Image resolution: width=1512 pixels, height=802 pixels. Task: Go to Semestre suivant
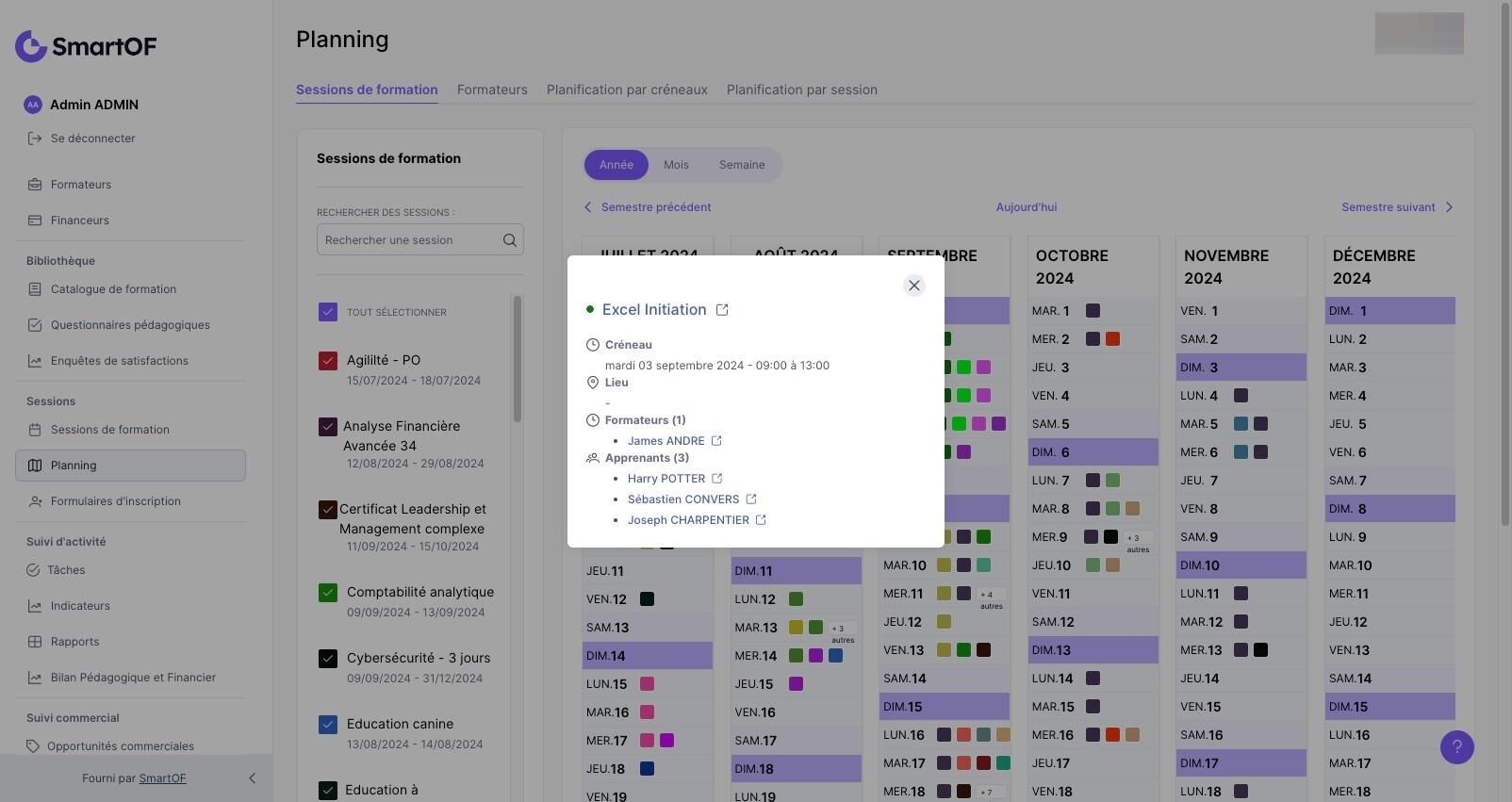pyautogui.click(x=1397, y=207)
